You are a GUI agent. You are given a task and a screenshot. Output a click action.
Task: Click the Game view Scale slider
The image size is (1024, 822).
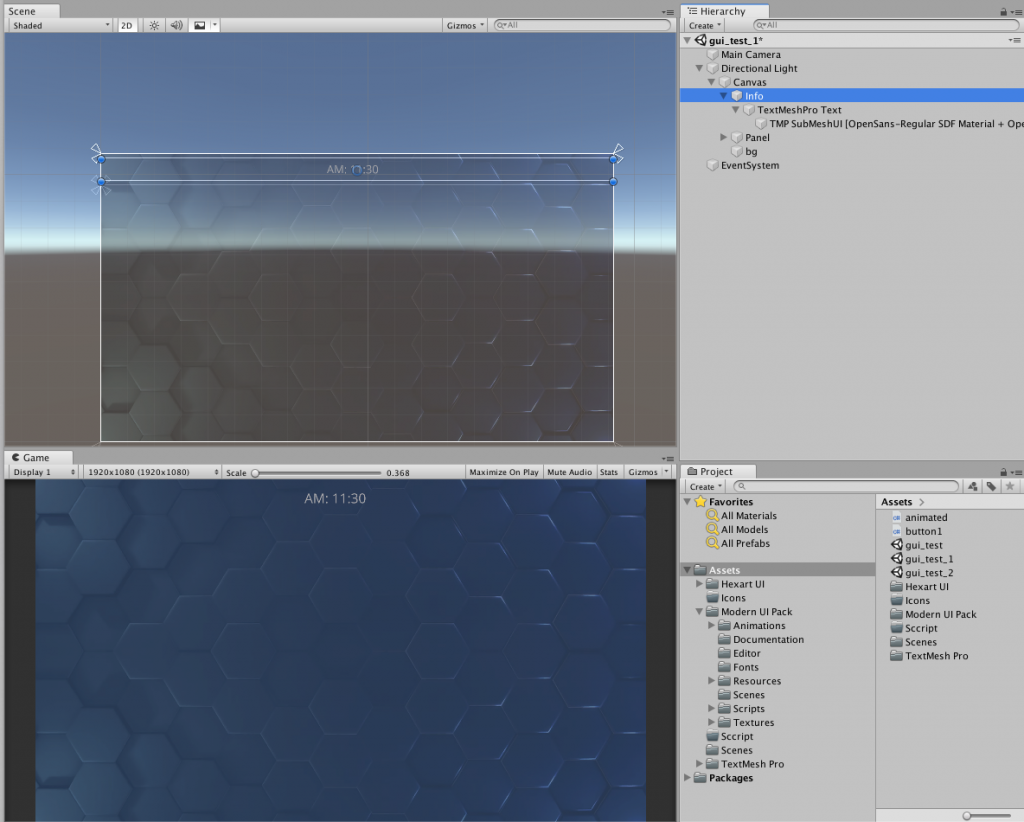[316, 472]
